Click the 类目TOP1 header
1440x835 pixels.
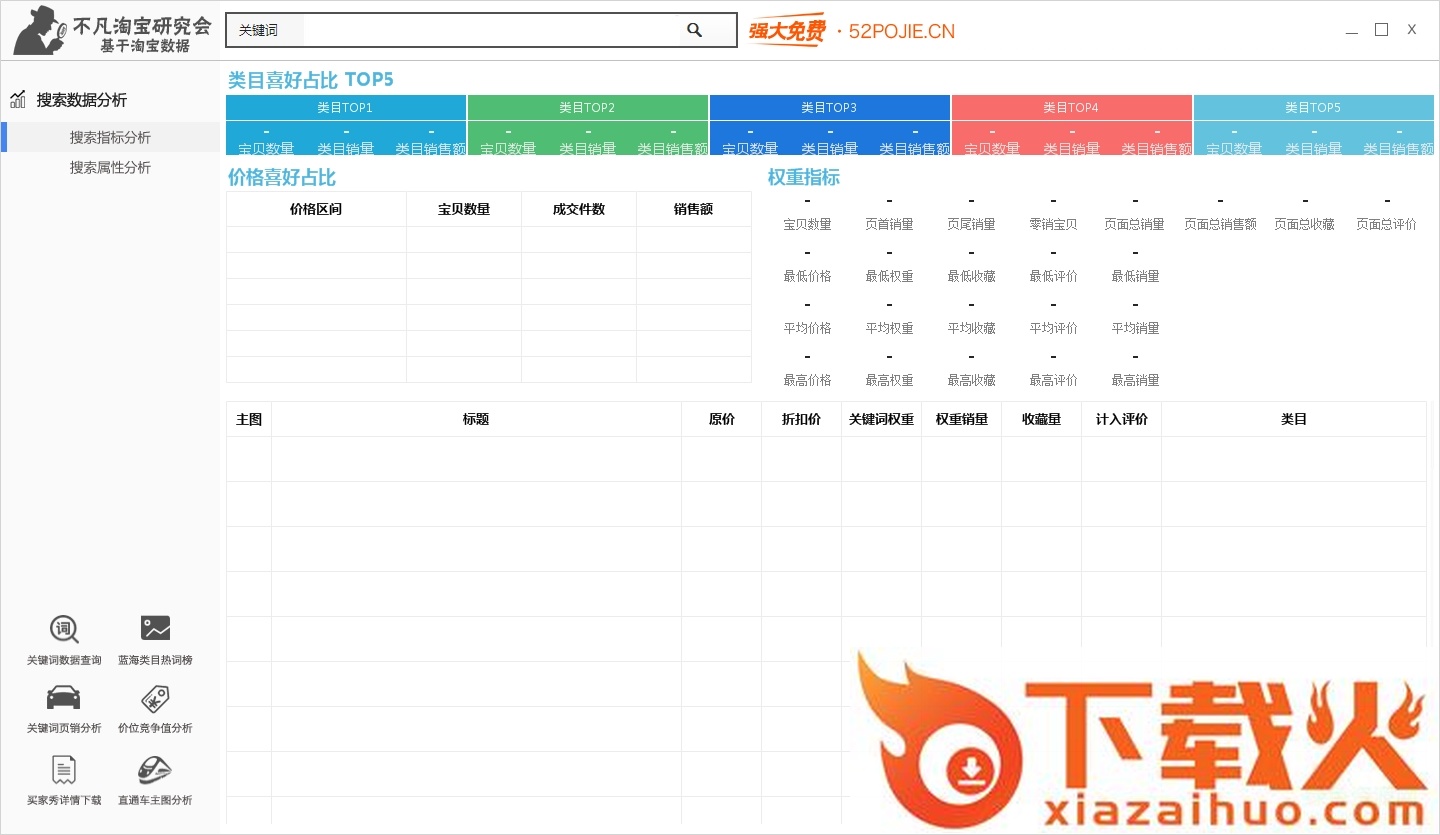point(346,107)
